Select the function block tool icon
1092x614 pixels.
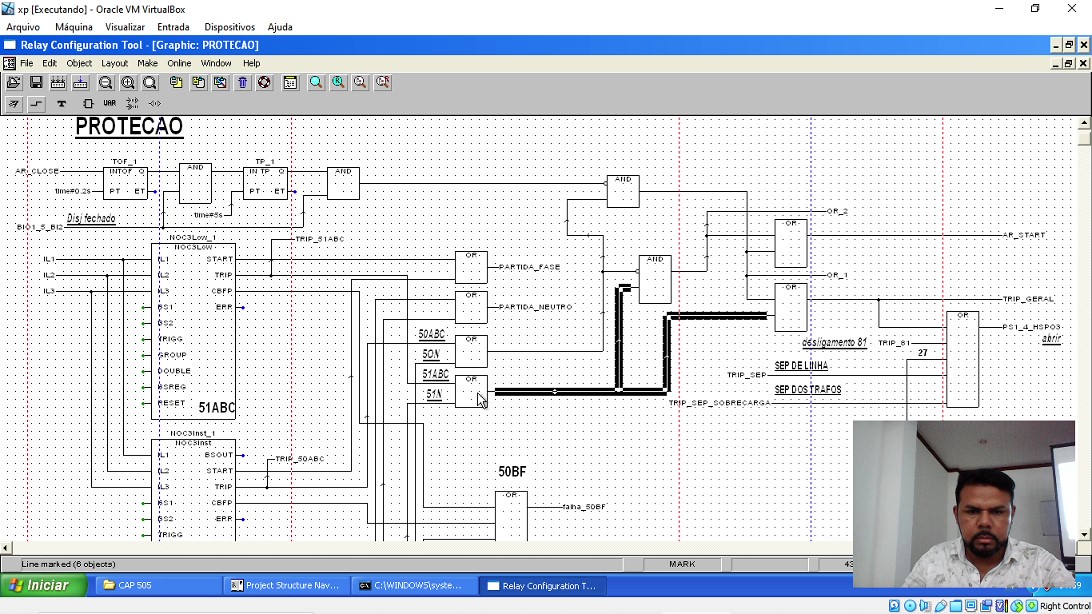point(87,104)
